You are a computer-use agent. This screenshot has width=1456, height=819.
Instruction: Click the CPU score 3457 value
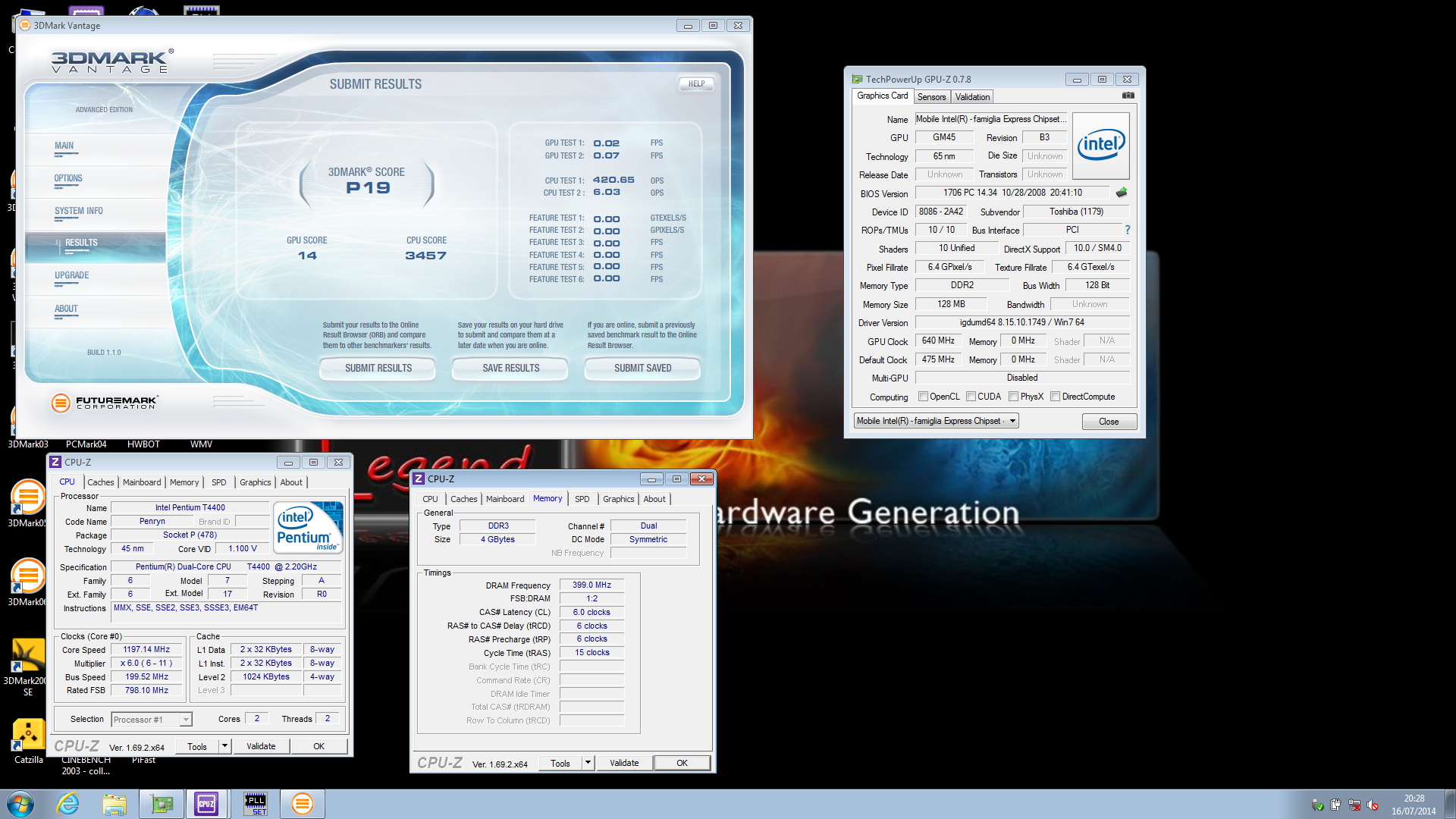coord(425,256)
